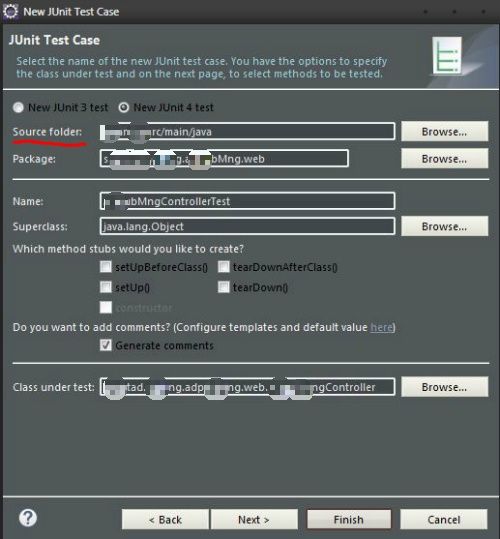Open the help question mark icon
The height and width of the screenshot is (539, 500).
click(x=28, y=518)
